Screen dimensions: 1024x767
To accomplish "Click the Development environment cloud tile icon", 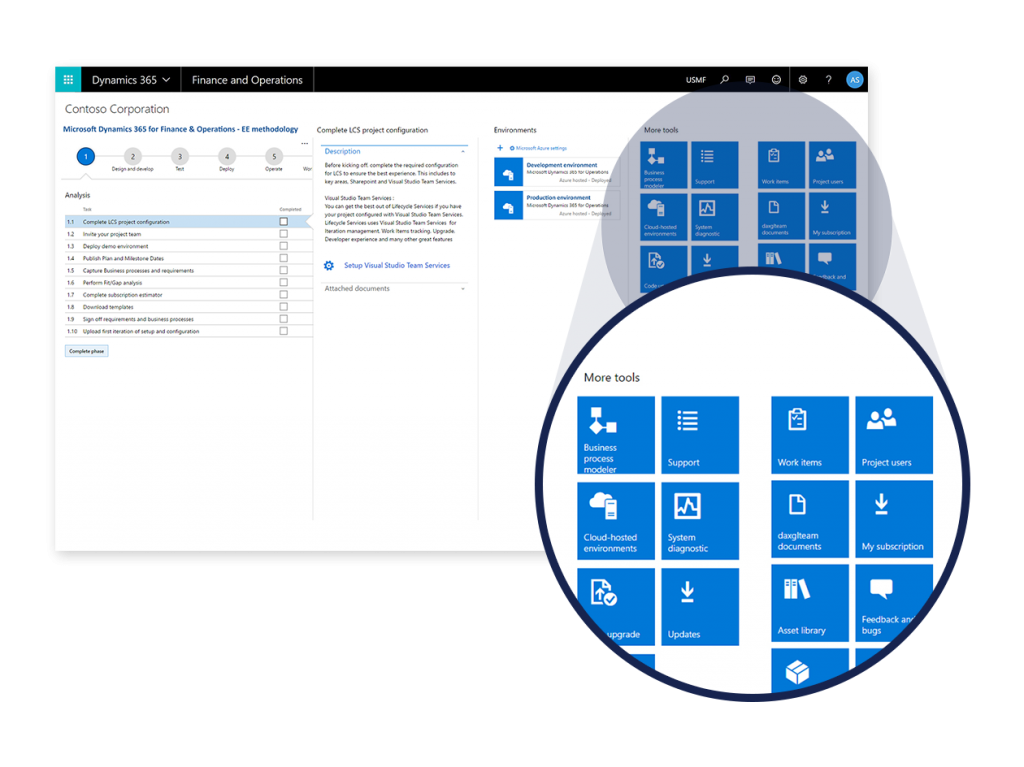I will tap(508, 173).
